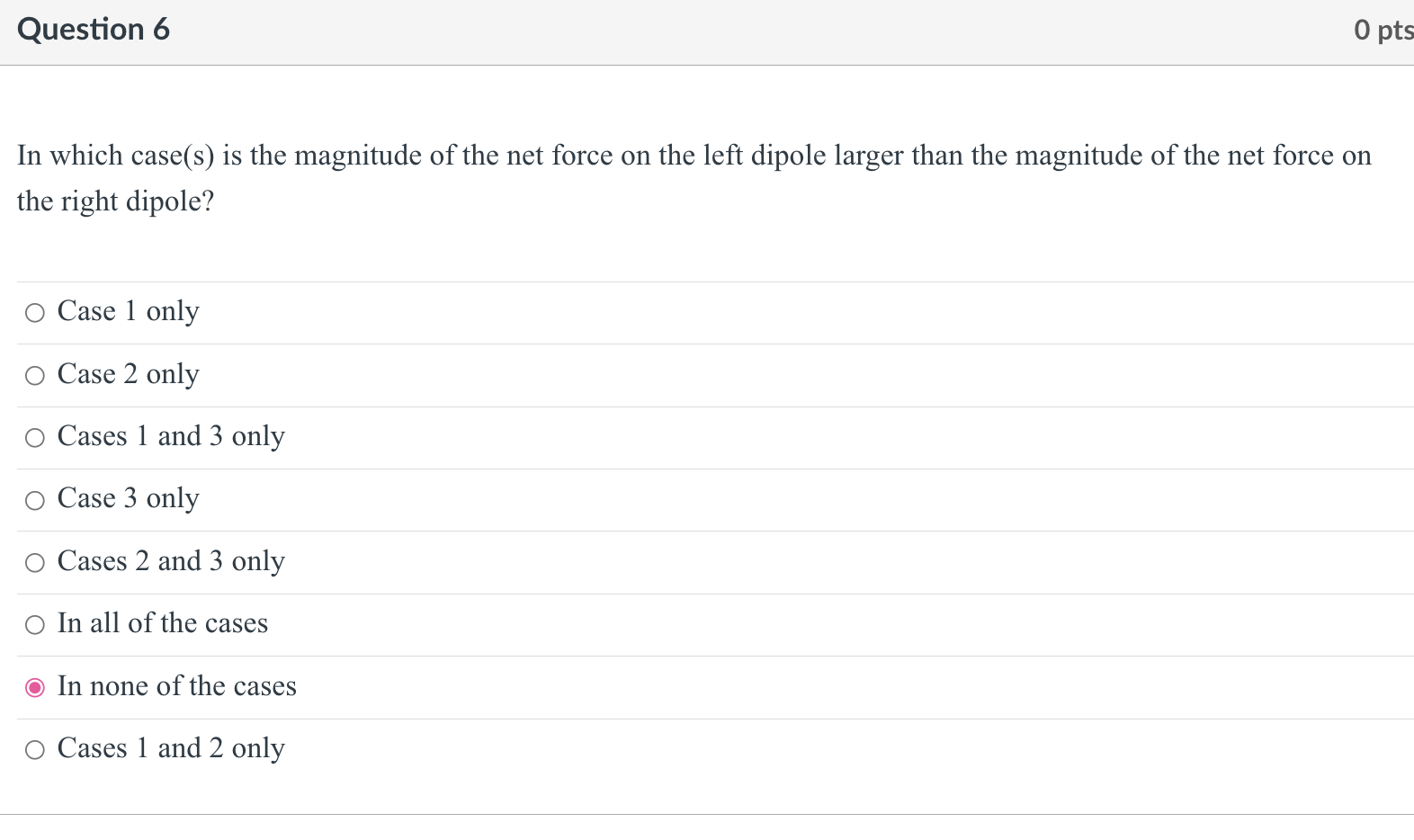Screen dimensions: 1414x840
Task: Select the "Case 3 only" radio button
Action: (35, 500)
